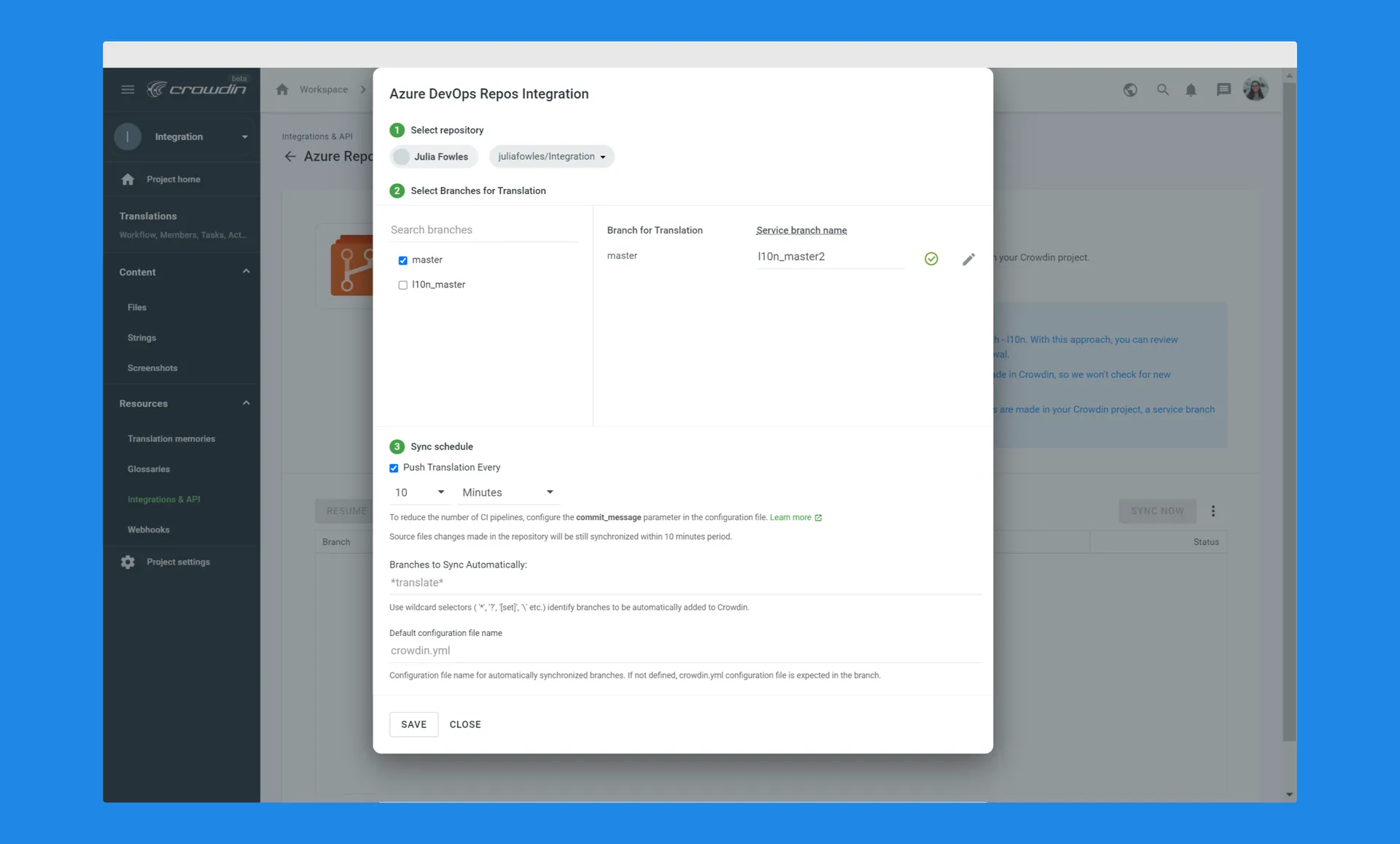Click the Branches to Sync Automatically field

click(685, 583)
